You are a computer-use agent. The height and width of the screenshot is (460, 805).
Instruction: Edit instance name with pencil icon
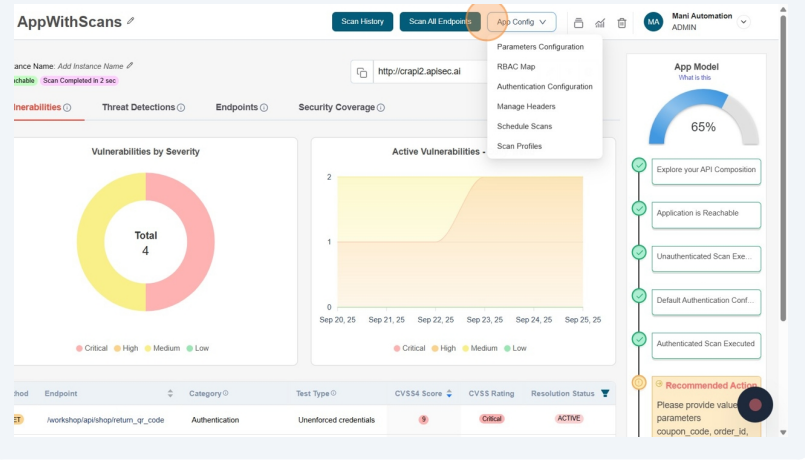coord(130,66)
